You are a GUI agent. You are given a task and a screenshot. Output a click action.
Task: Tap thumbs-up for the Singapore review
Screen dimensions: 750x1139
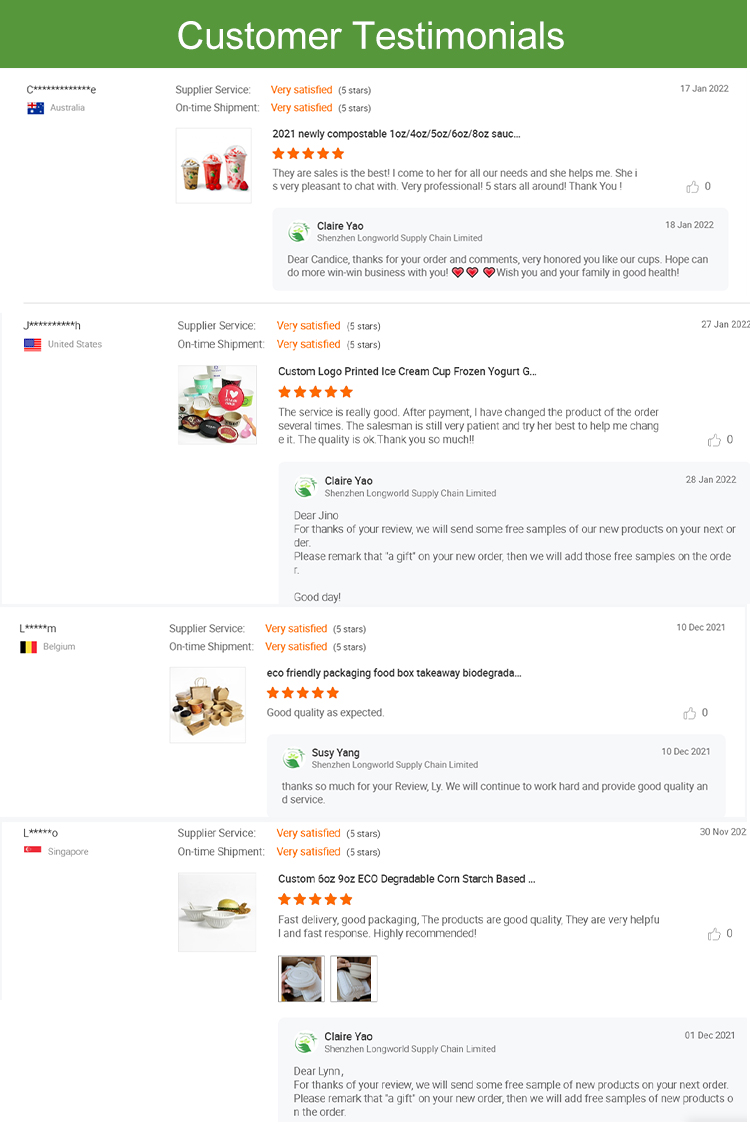pos(714,934)
